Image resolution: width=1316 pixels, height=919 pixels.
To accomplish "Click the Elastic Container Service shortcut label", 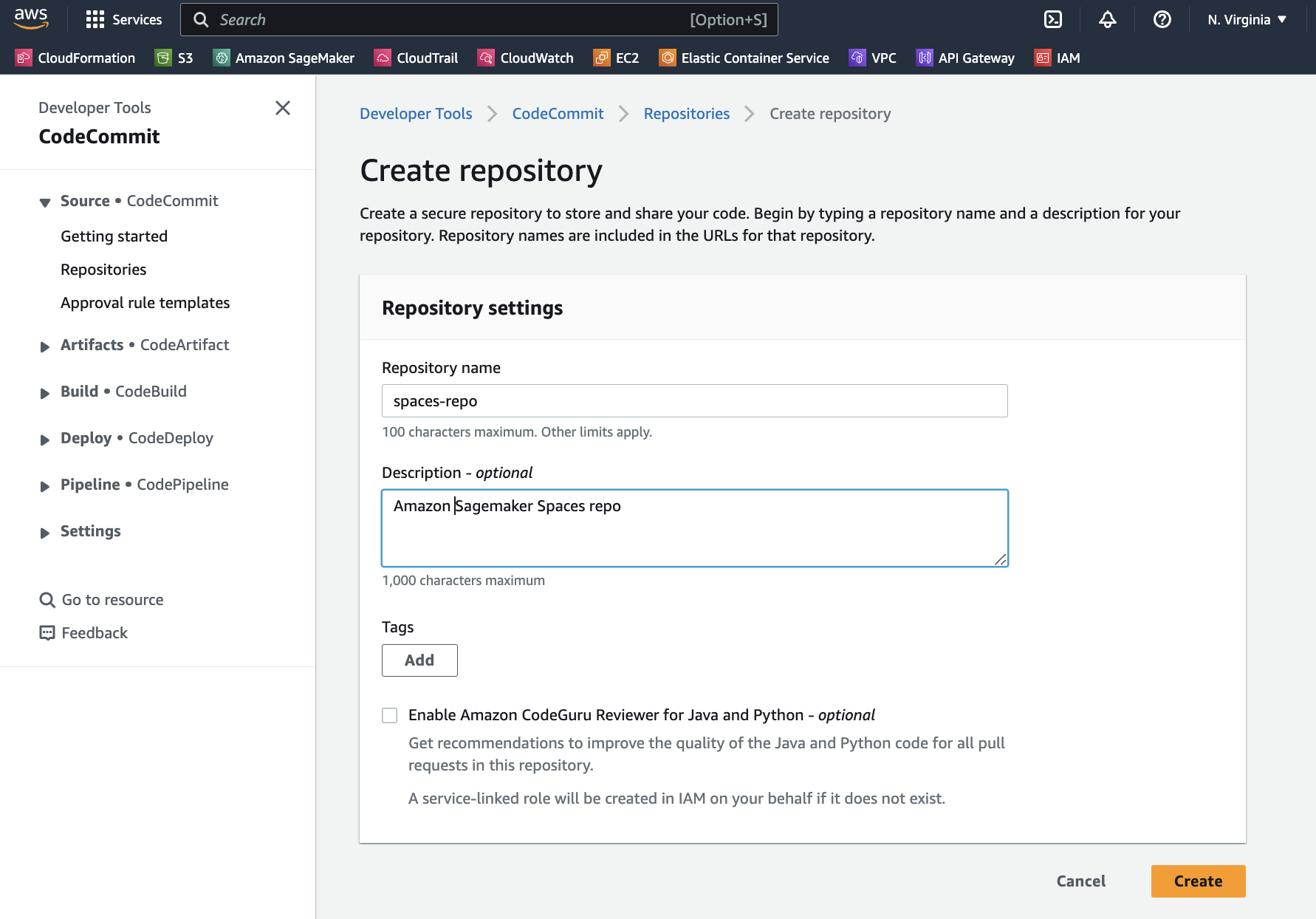I will 755,58.
